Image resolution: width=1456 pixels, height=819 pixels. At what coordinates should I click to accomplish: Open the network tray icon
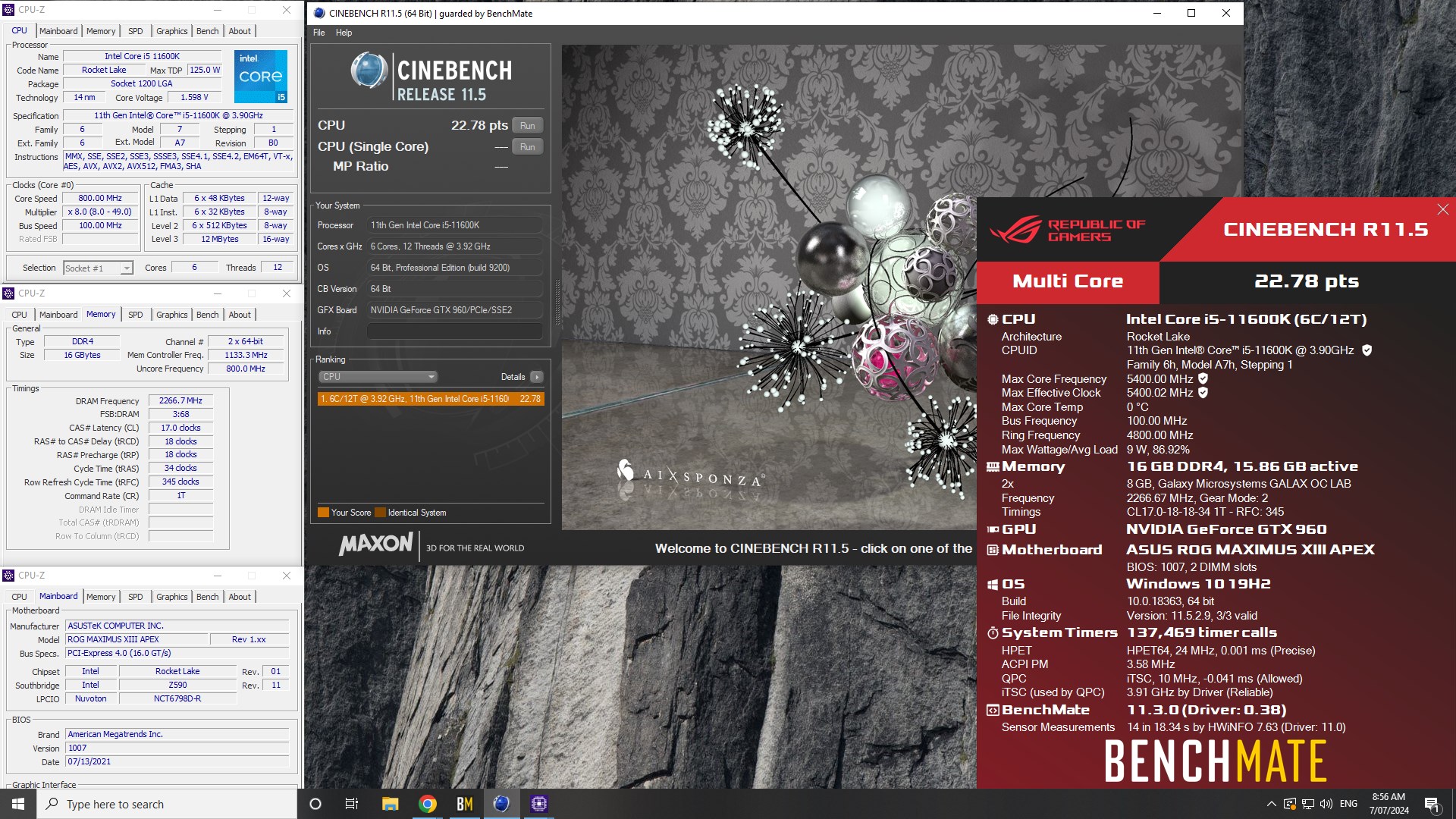tap(1308, 804)
